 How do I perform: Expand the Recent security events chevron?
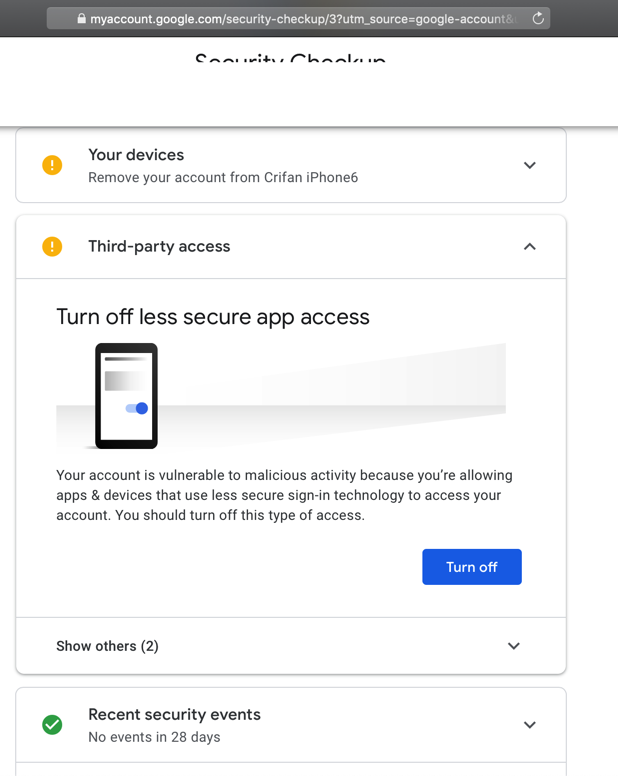coord(530,725)
